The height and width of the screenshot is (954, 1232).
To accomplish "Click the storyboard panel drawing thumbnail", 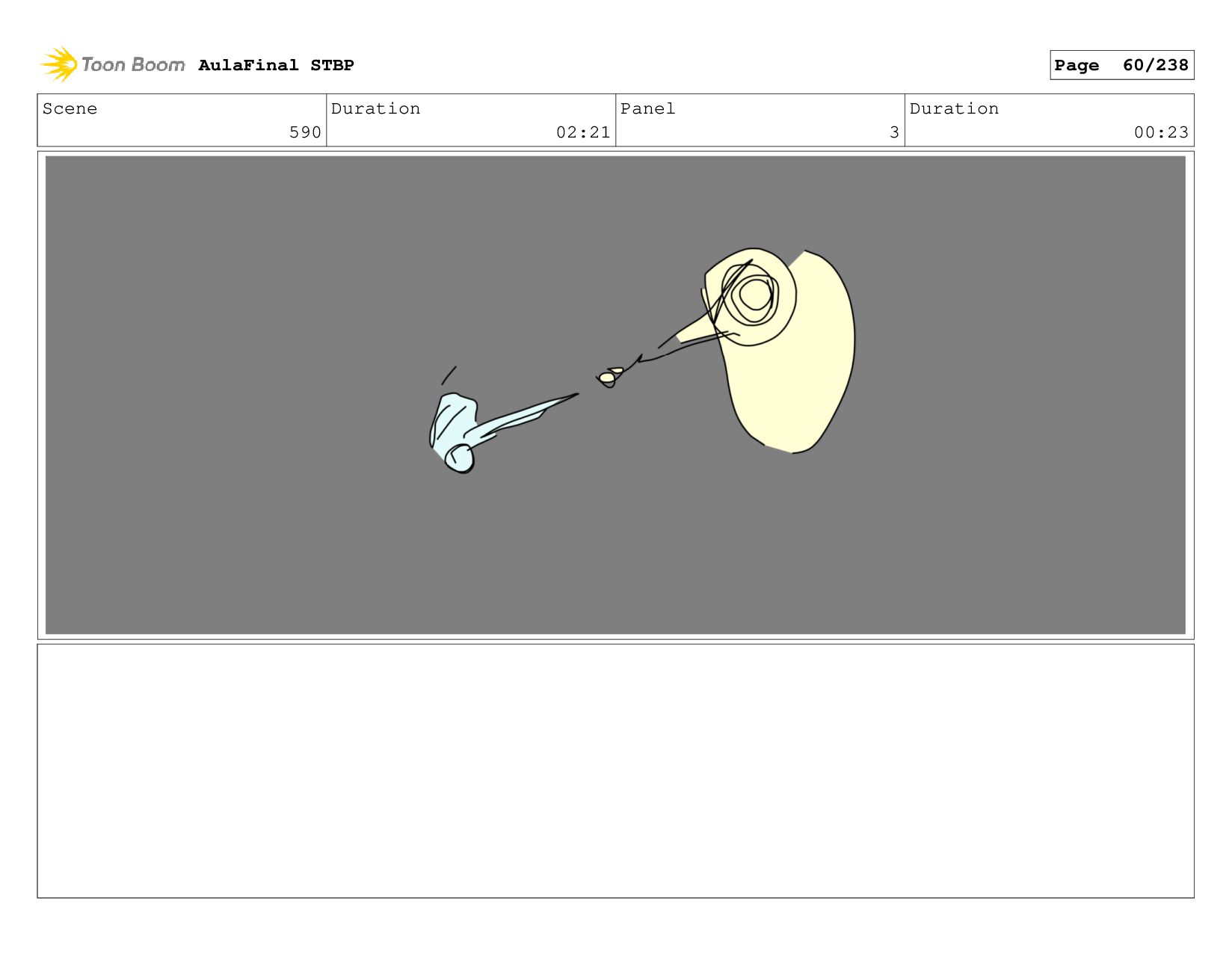I will pos(615,395).
